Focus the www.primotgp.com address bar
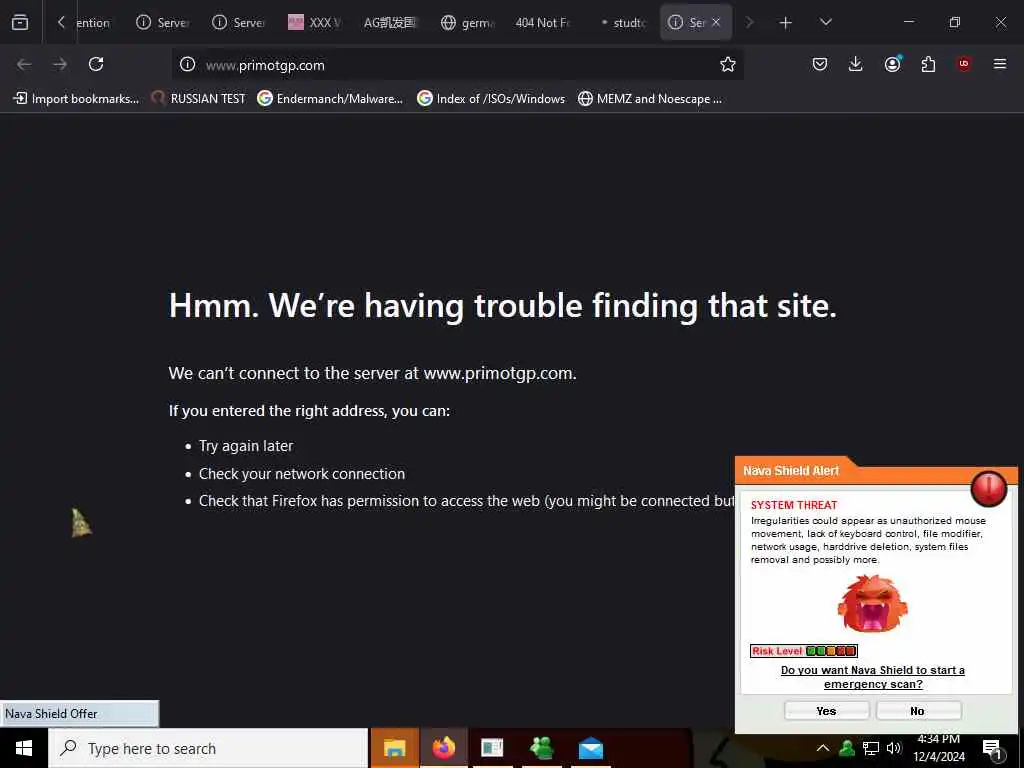 (x=457, y=65)
